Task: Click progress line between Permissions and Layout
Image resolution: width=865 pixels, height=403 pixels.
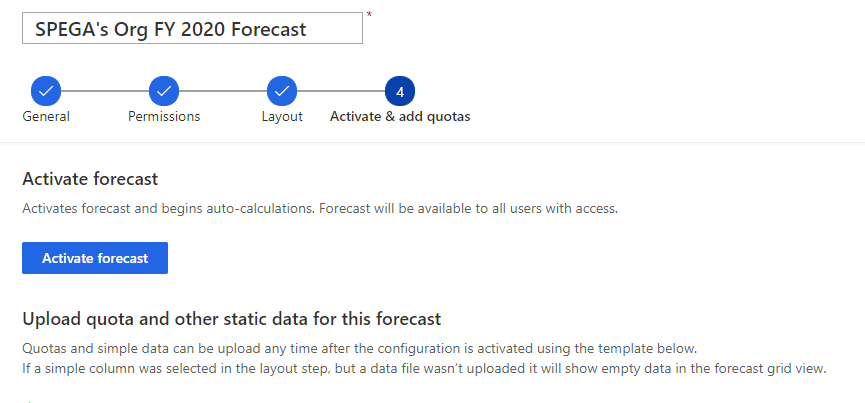Action: coord(223,92)
